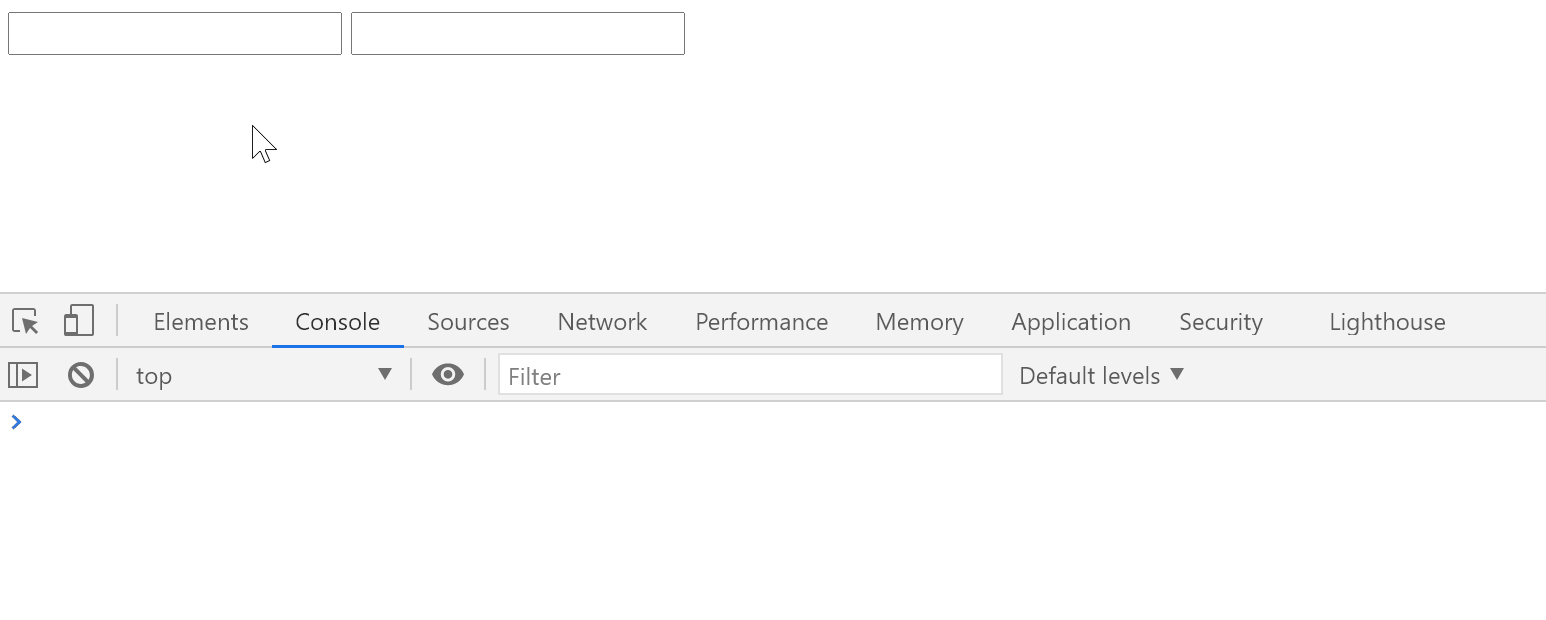This screenshot has height=620, width=1546.
Task: Open the Application tab
Action: click(1070, 322)
